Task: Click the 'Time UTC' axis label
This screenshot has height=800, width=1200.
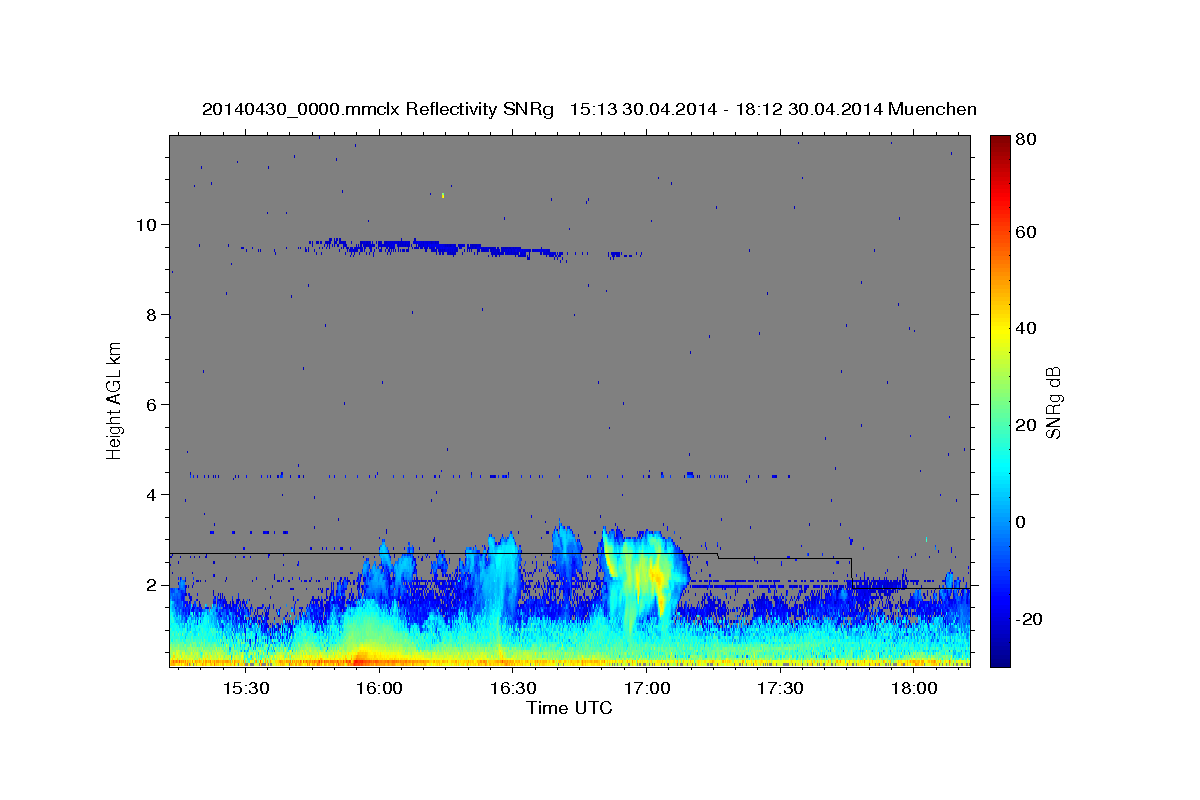Action: click(569, 708)
